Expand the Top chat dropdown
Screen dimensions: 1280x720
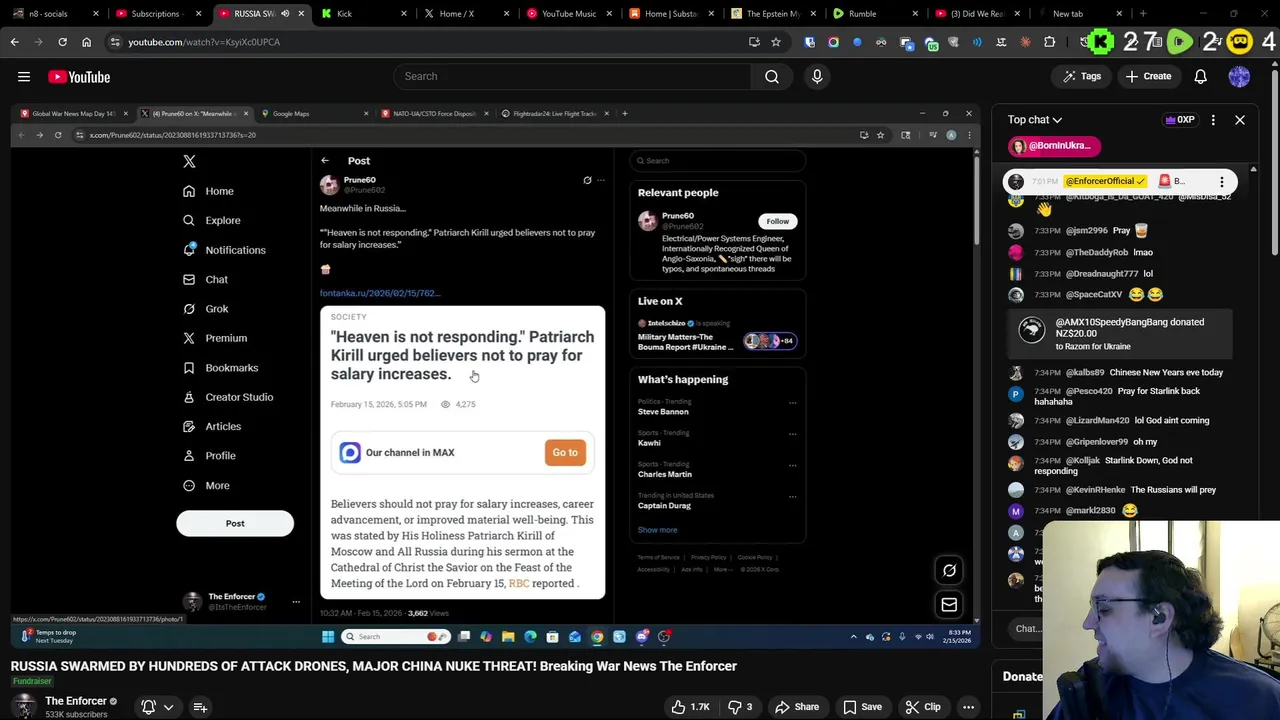[1034, 120]
